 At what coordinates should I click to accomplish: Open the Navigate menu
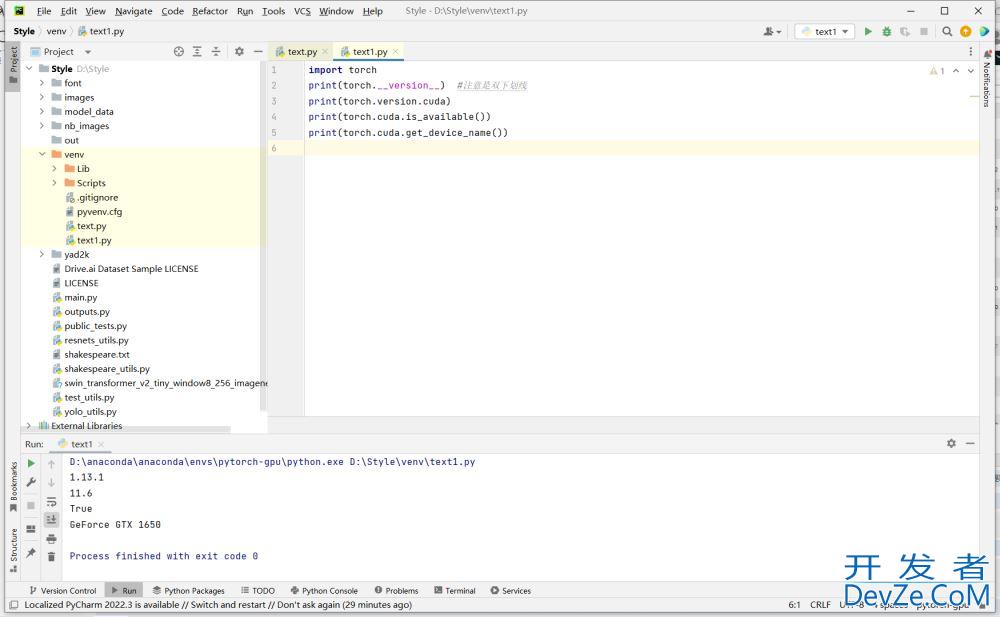133,11
